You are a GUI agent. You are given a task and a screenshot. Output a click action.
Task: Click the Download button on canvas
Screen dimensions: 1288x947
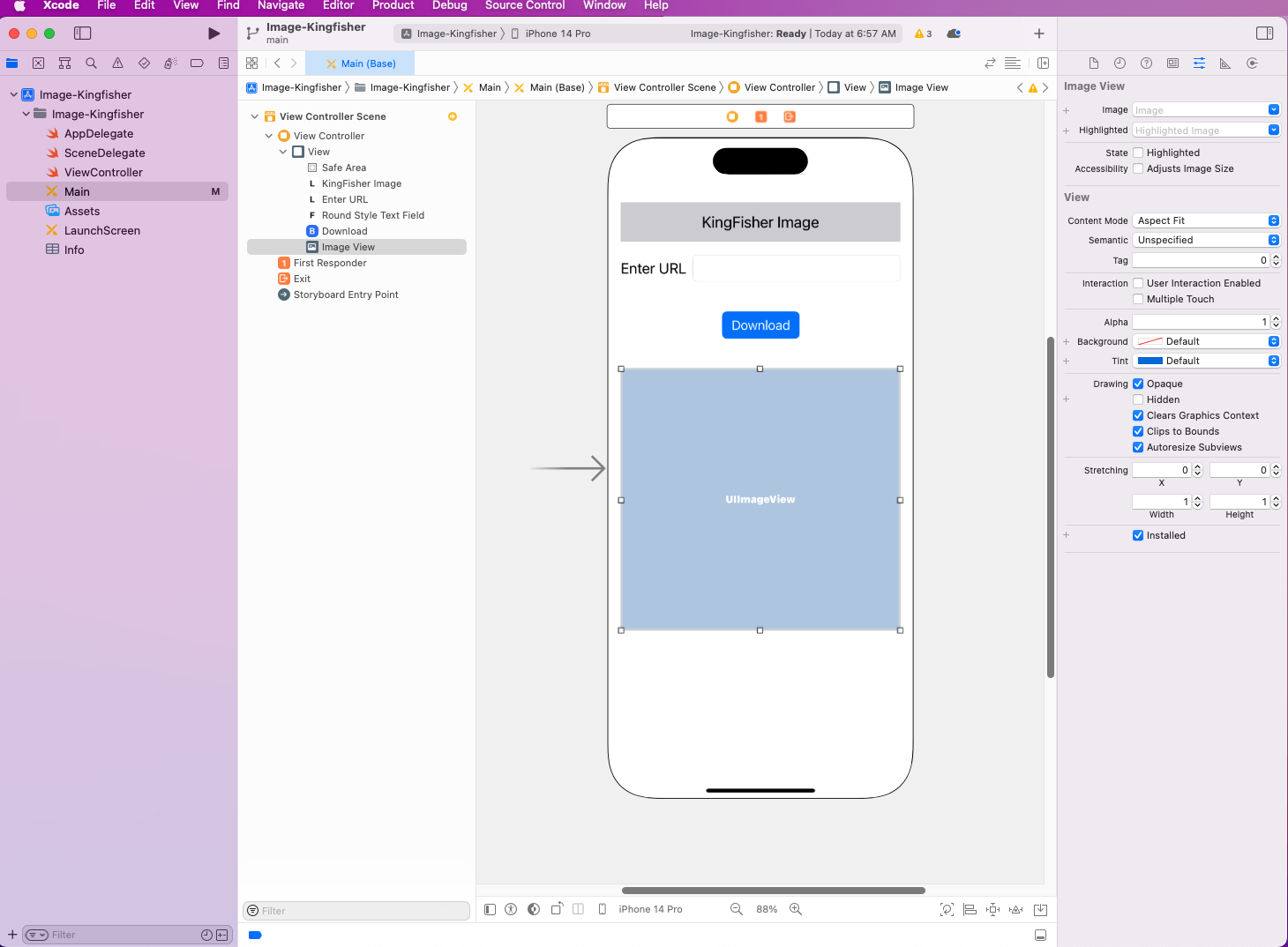pos(760,325)
